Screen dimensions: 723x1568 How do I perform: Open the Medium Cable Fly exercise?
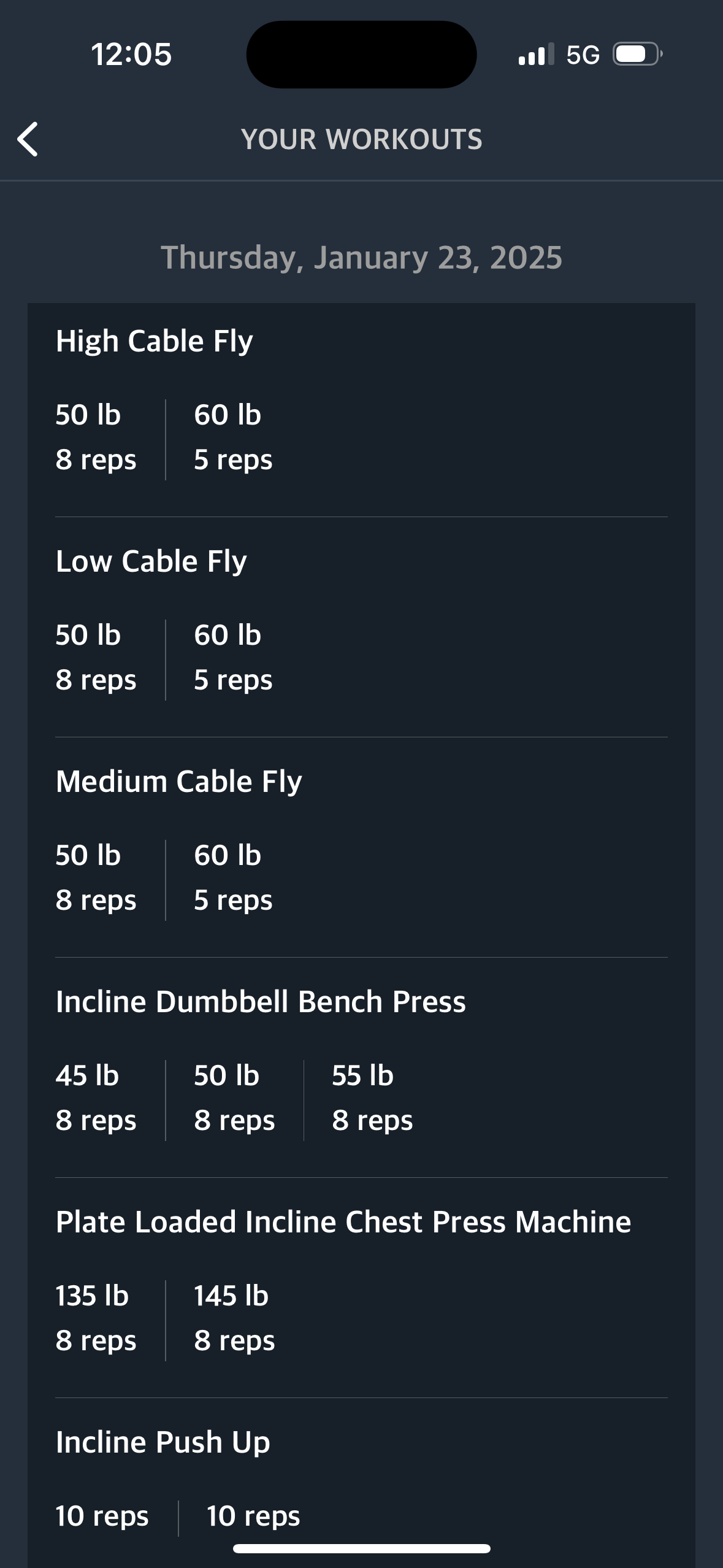click(179, 782)
